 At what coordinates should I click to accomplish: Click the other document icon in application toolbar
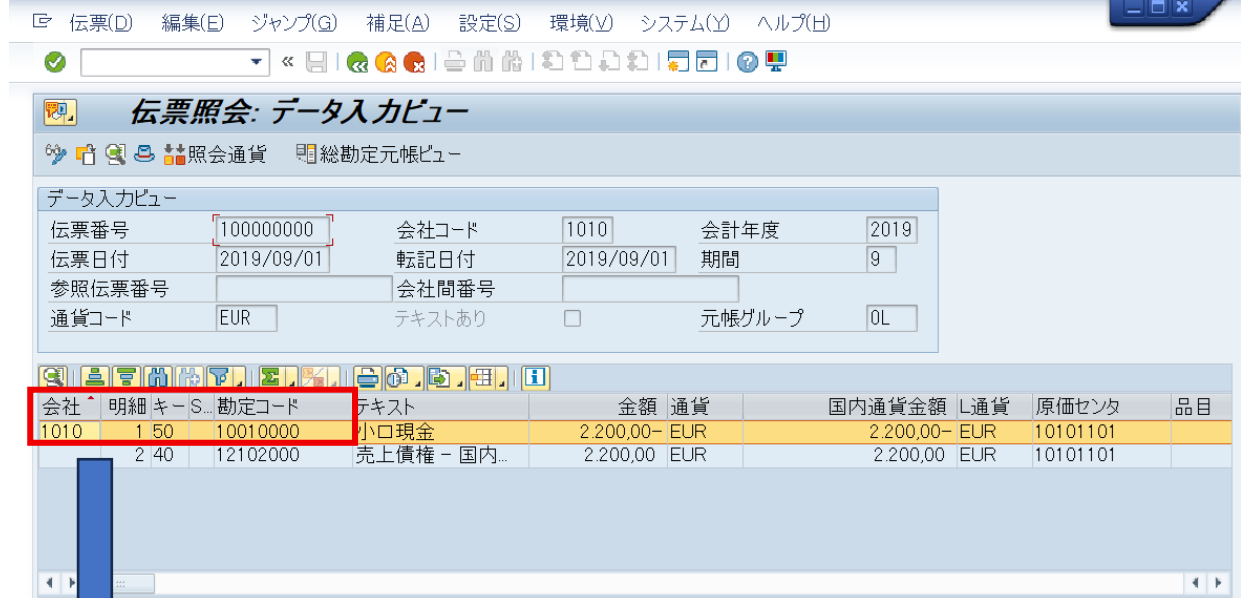coord(85,154)
